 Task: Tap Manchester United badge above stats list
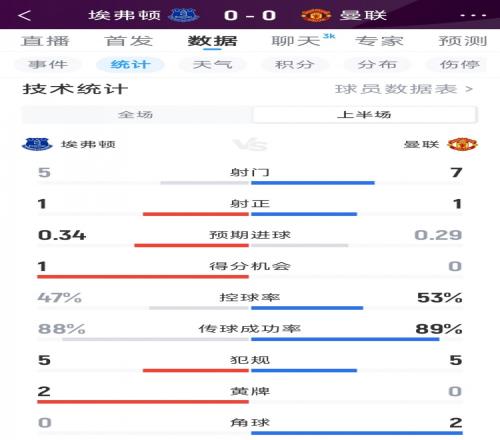(462, 144)
